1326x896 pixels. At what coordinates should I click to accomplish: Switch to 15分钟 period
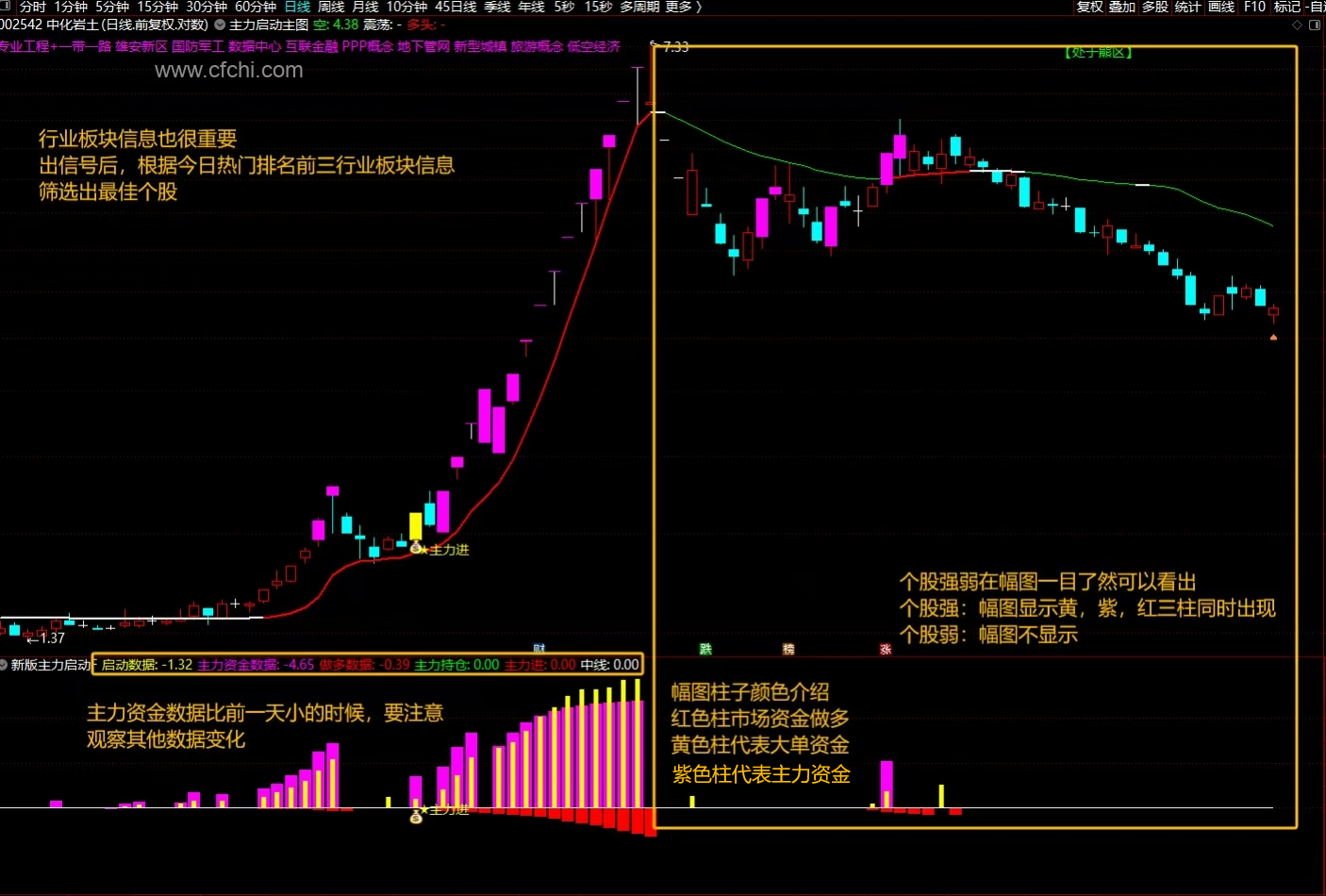157,7
